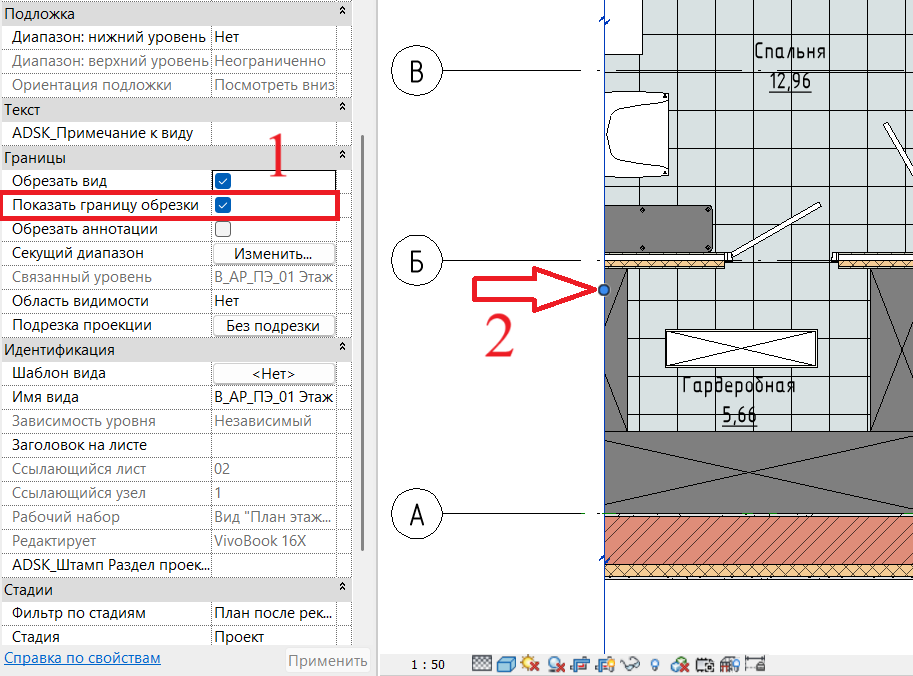Image resolution: width=913 pixels, height=676 pixels.
Task: Click Изменить... button for Секущий диапазон
Action: [x=274, y=254]
